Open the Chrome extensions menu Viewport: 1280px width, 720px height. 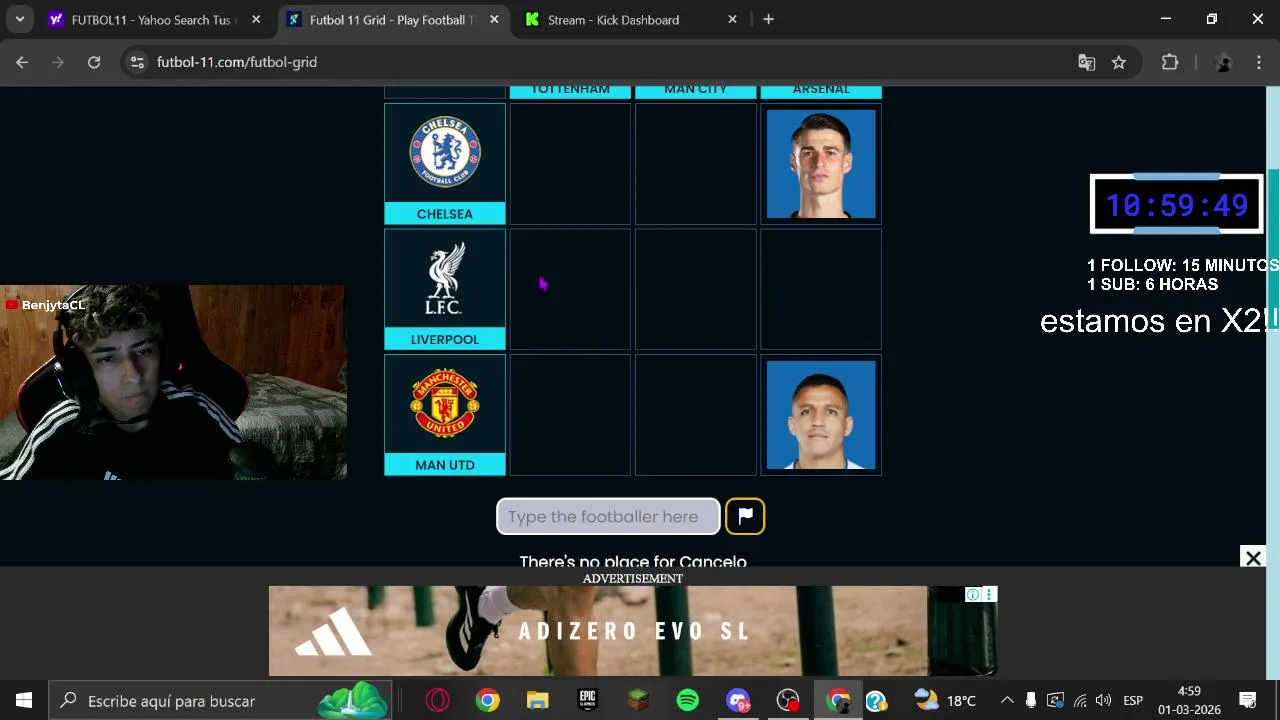[1170, 62]
